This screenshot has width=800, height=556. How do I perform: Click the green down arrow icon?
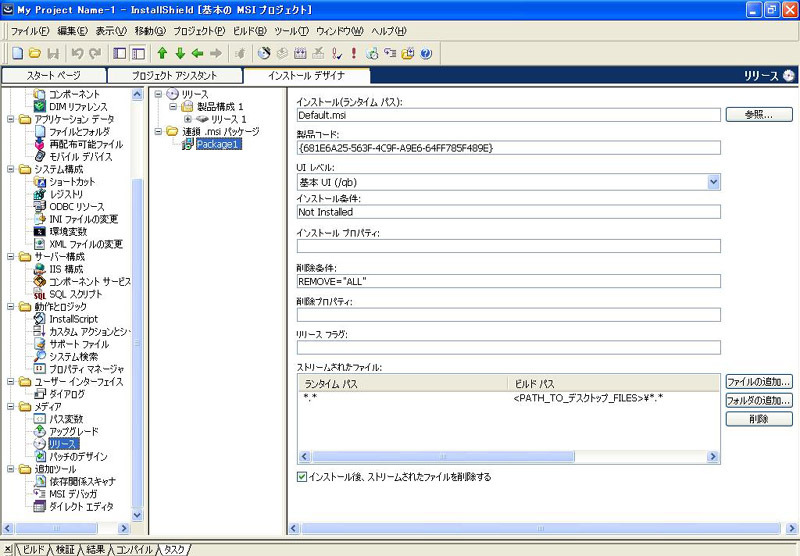tap(180, 53)
